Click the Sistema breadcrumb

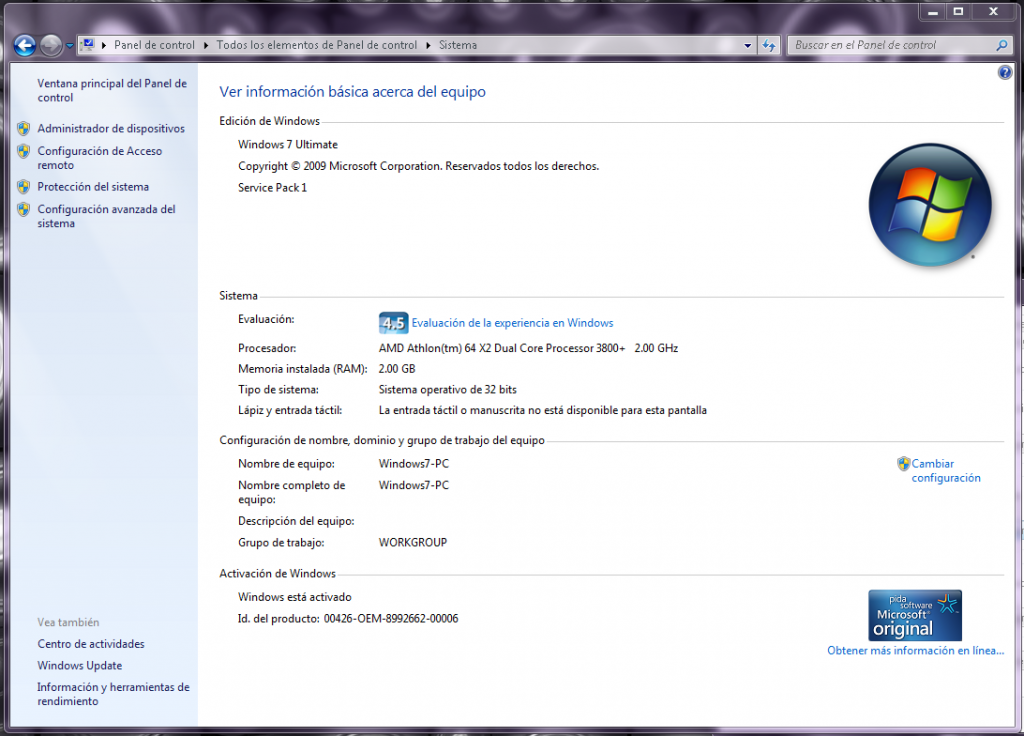point(458,45)
